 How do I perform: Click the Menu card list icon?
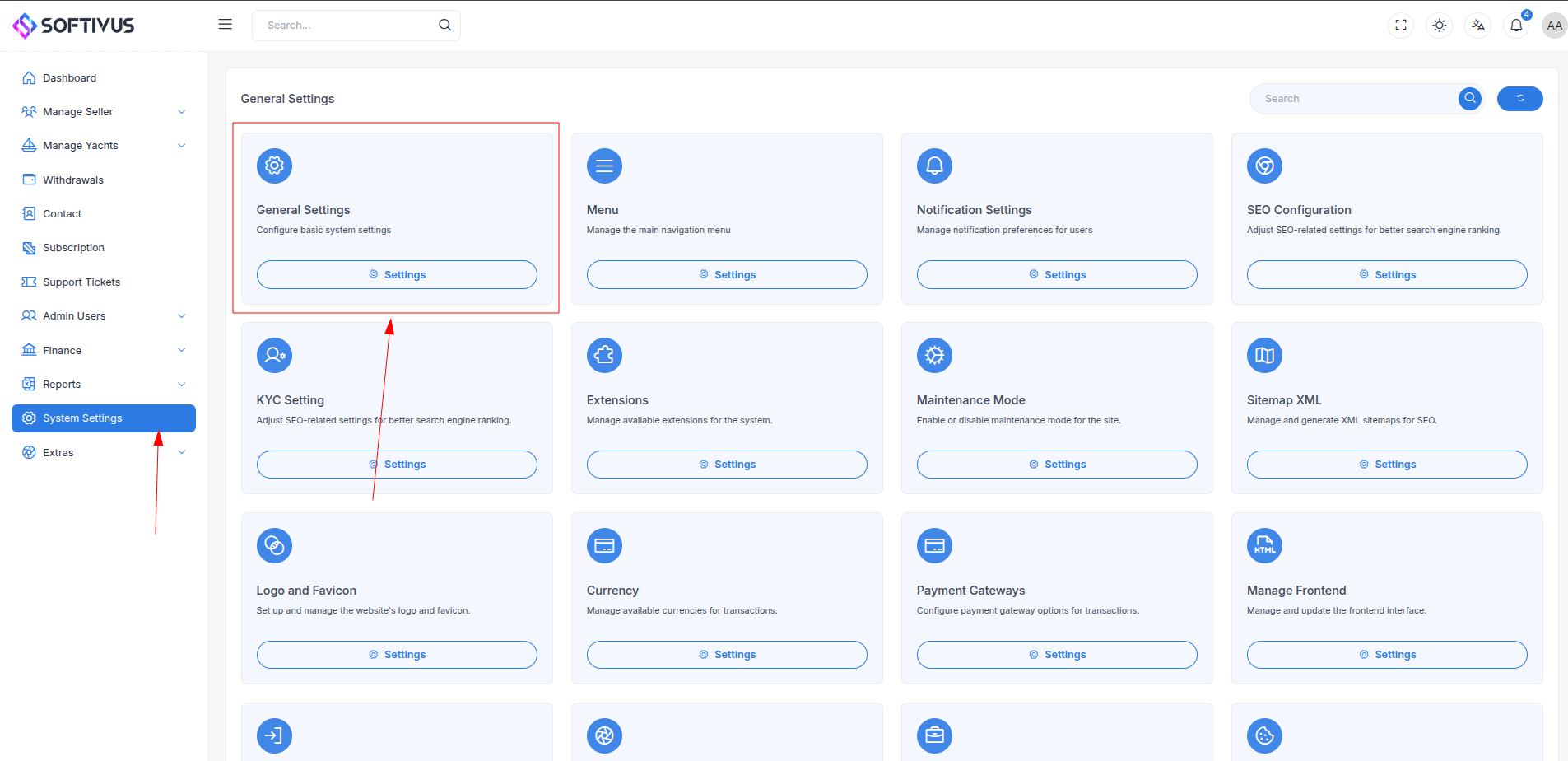coord(604,166)
